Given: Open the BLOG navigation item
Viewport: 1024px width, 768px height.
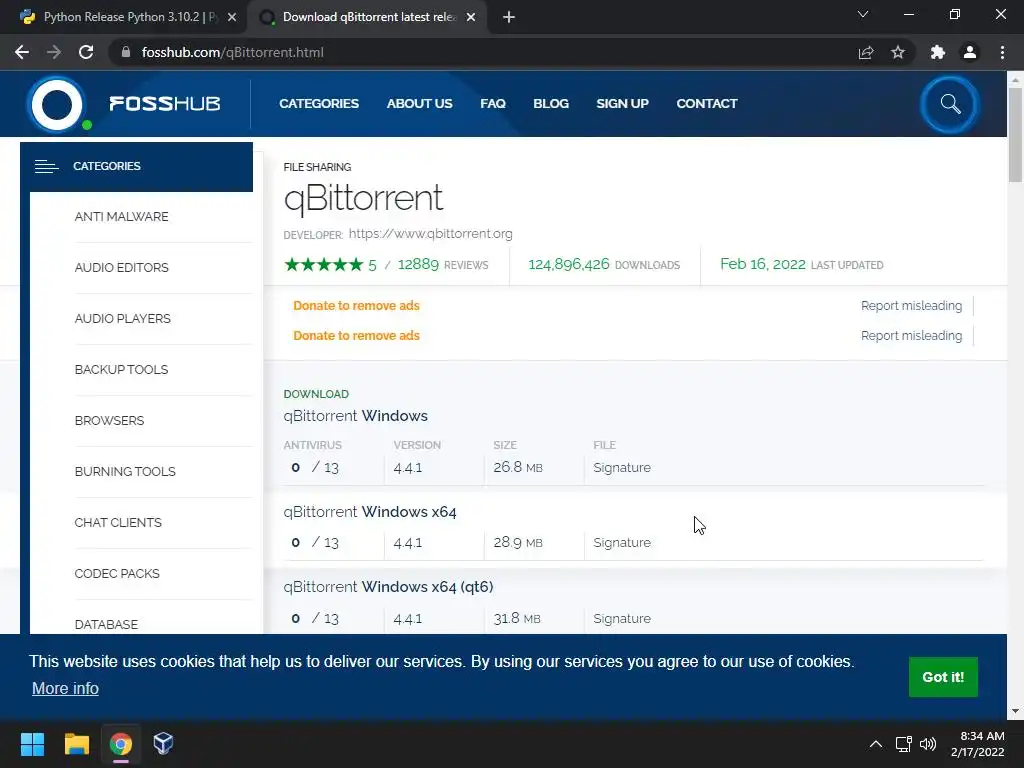Looking at the screenshot, I should pyautogui.click(x=551, y=104).
